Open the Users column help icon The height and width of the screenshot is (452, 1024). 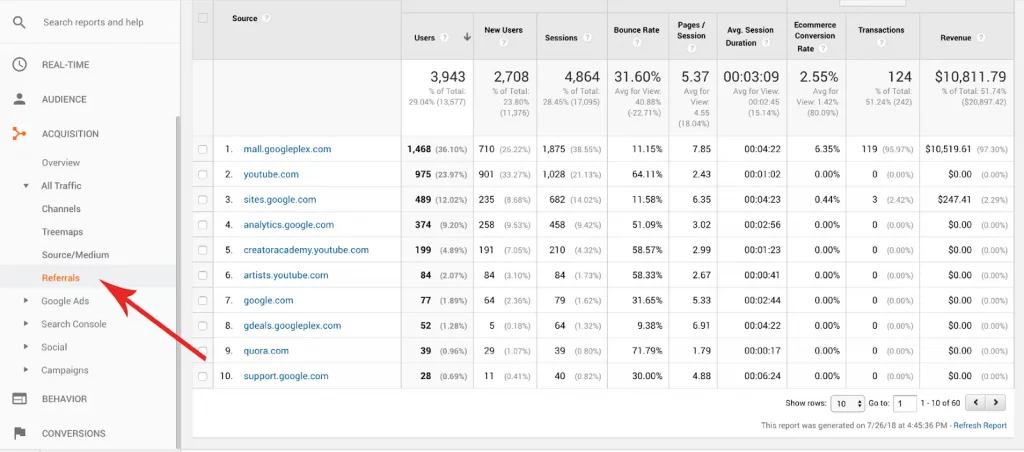point(444,38)
